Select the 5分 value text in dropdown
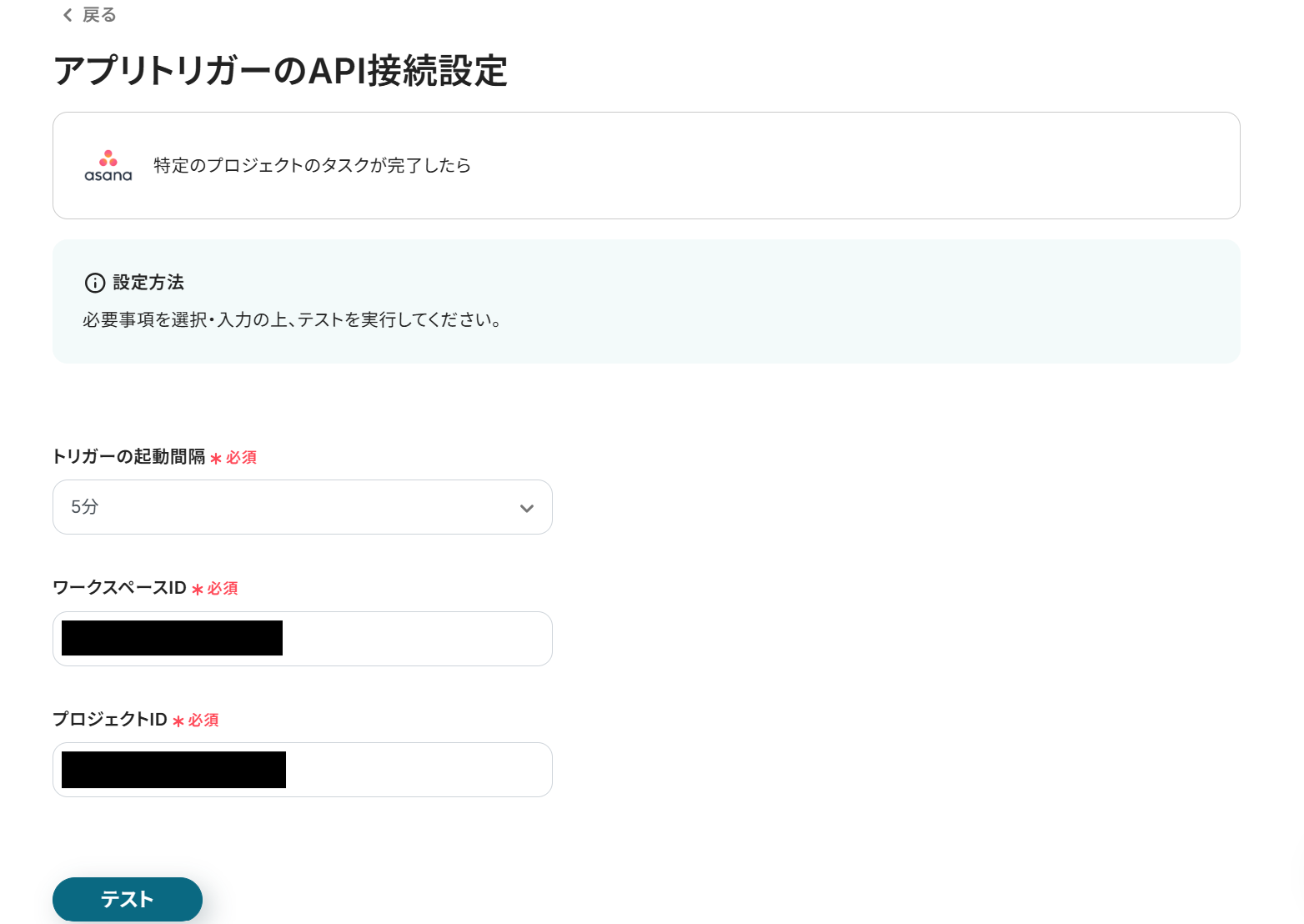Viewport: 1304px width, 924px height. tap(85, 507)
